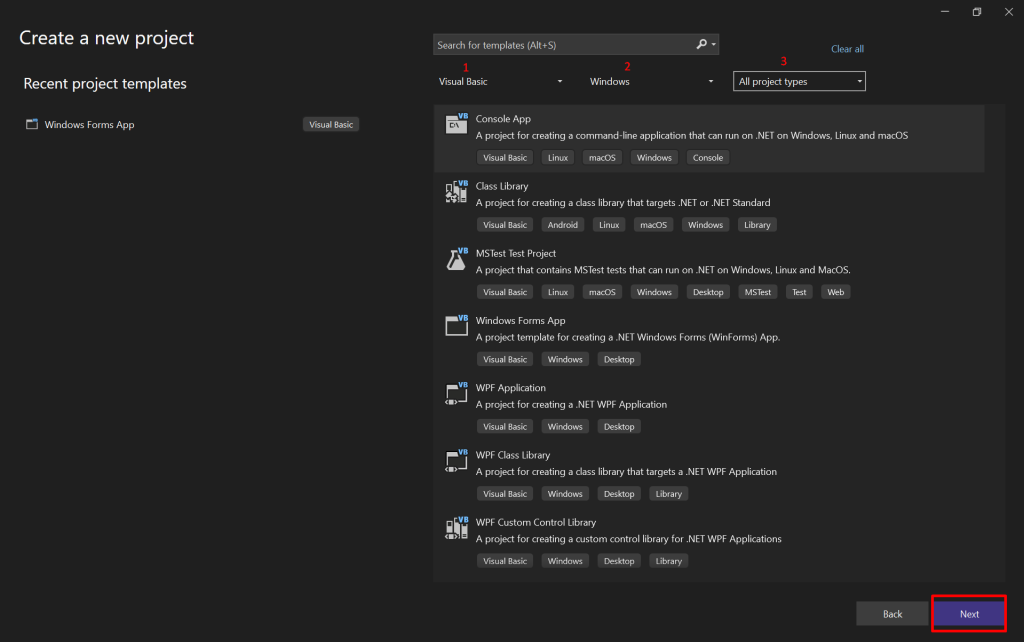Select the MSTest Test Project title
The width and height of the screenshot is (1024, 642).
[x=515, y=253]
